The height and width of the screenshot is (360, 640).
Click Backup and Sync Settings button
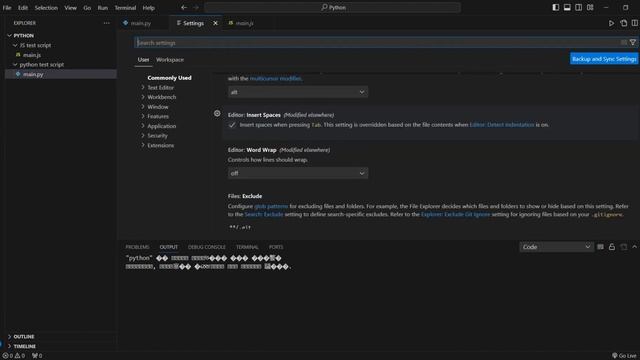point(604,59)
